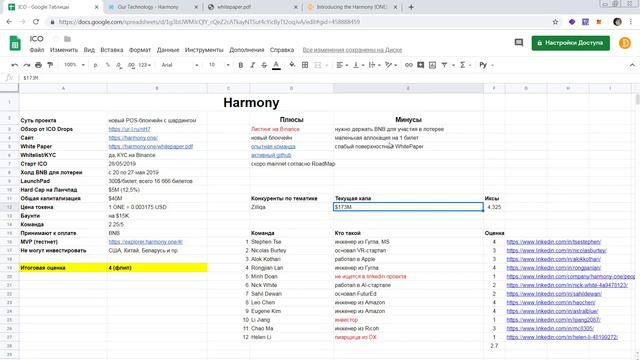Insert a comment from the toolbar

(x=420, y=65)
